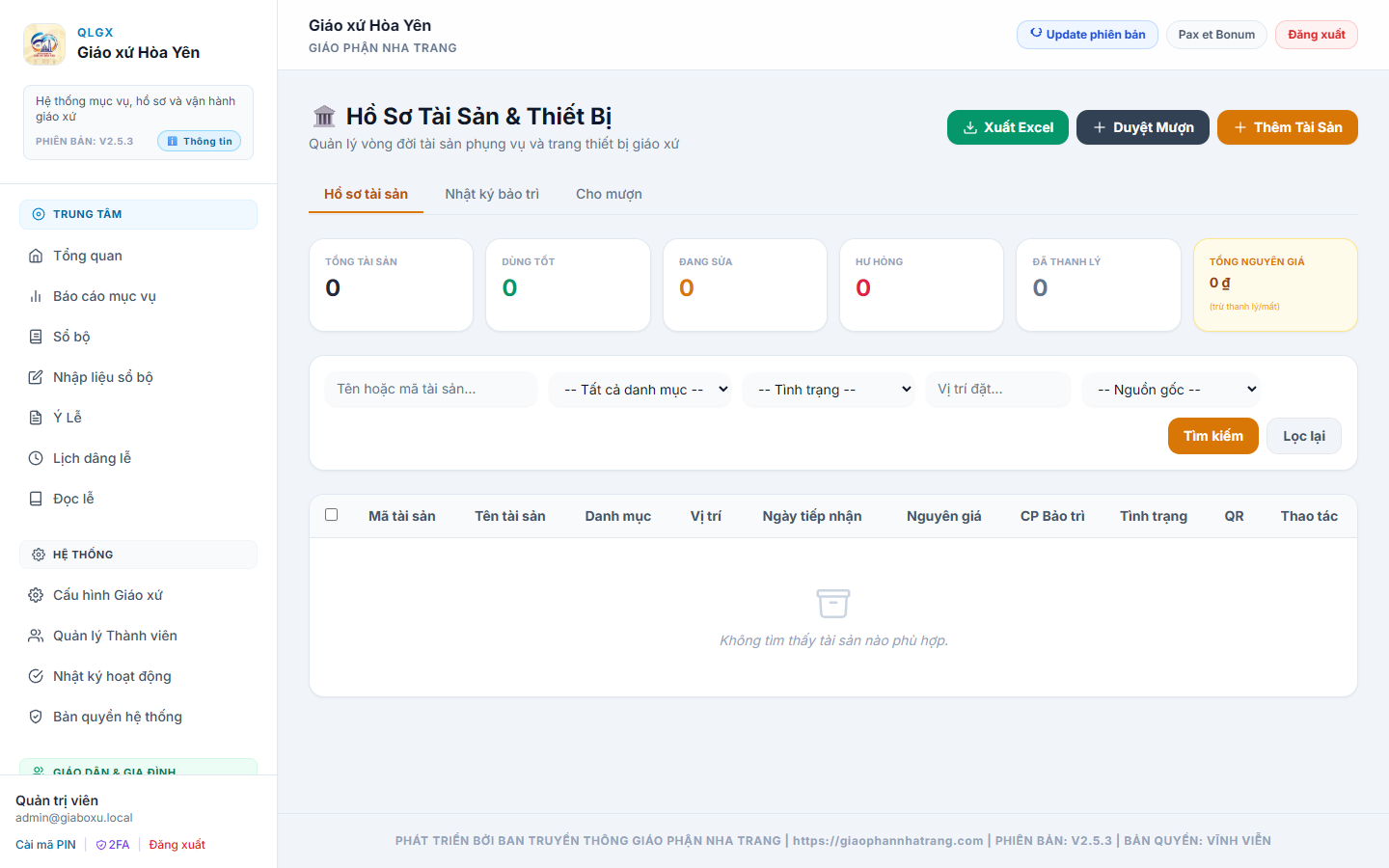This screenshot has height=868, width=1389.
Task: Open the Tình trạng filter dropdown
Action: pyautogui.click(x=829, y=390)
